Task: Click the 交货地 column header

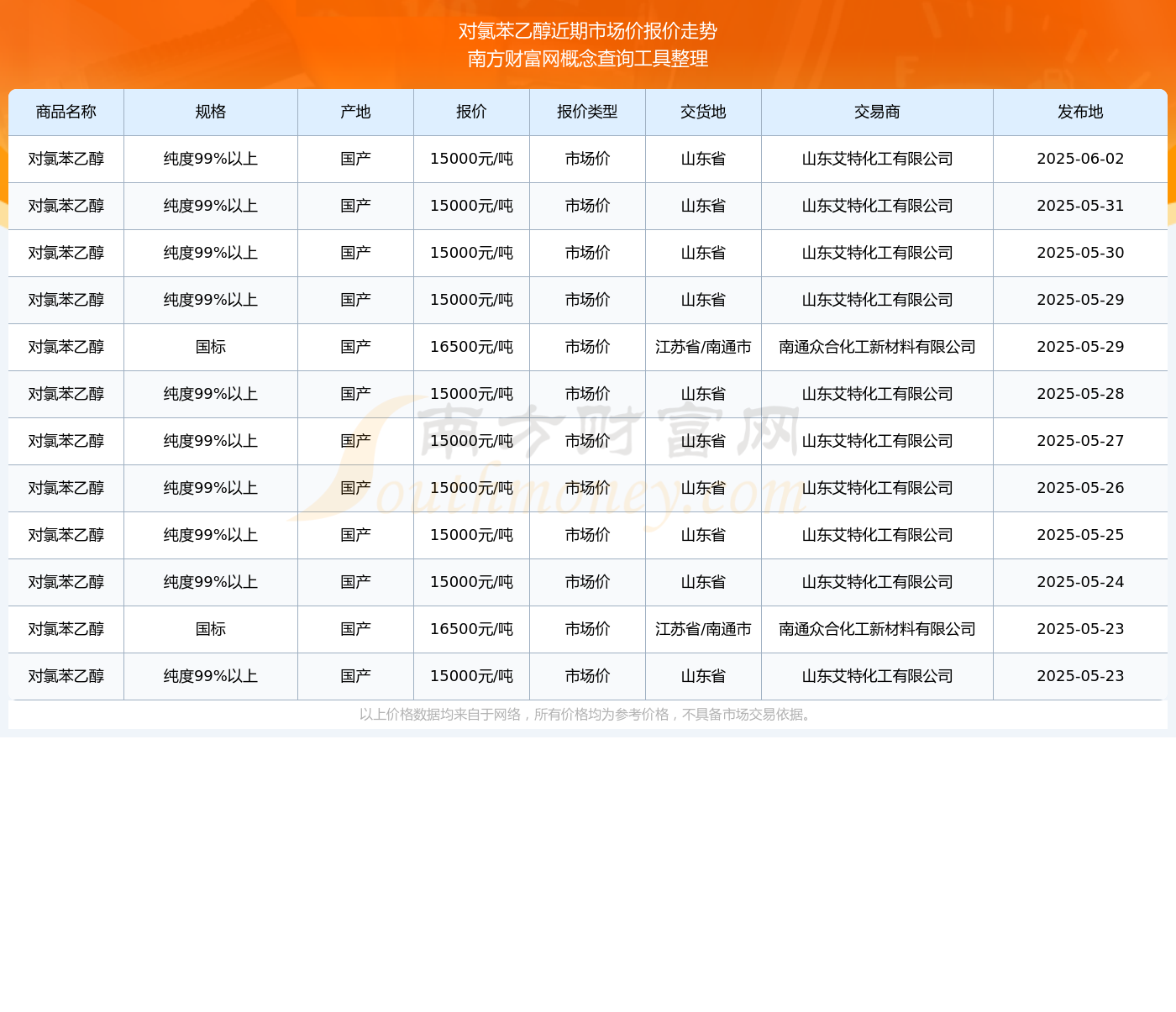Action: click(x=704, y=112)
